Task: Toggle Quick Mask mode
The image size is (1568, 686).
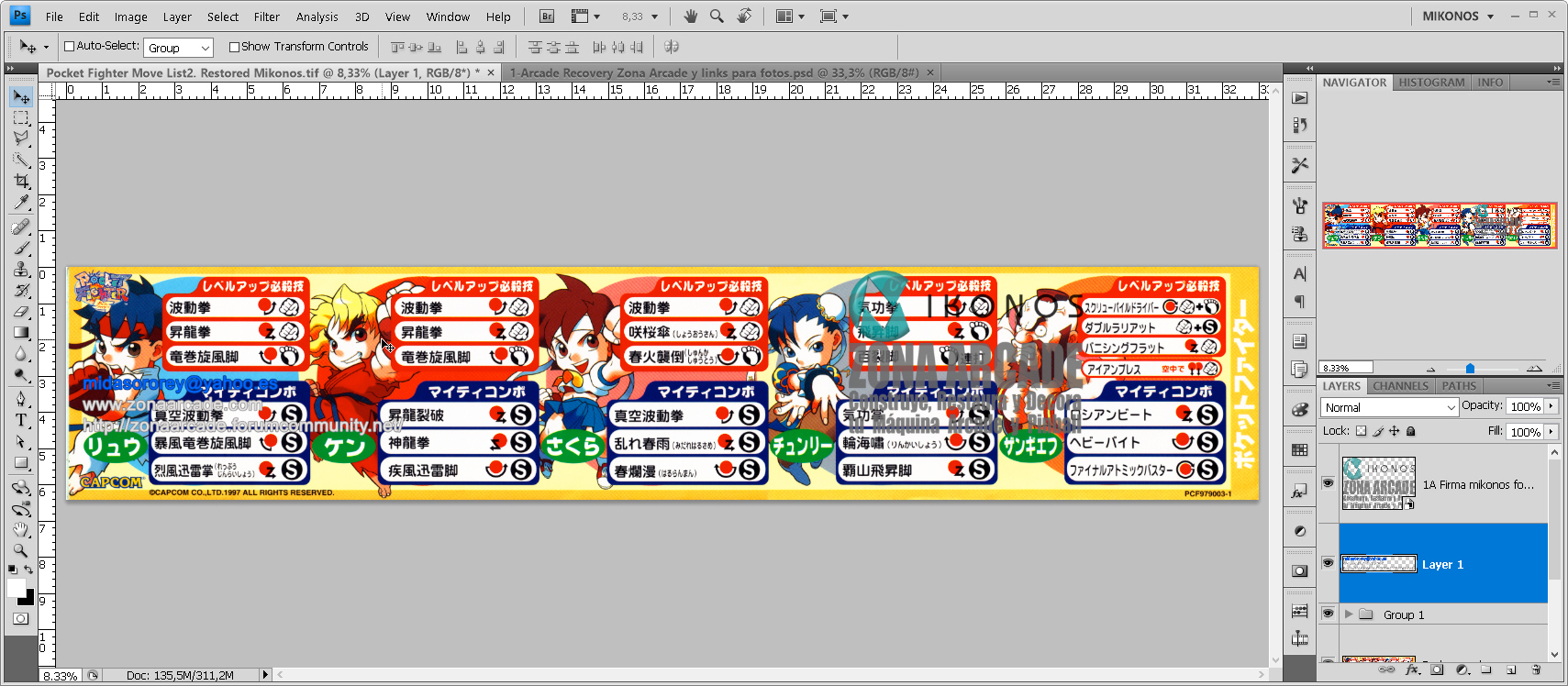Action: coord(20,619)
